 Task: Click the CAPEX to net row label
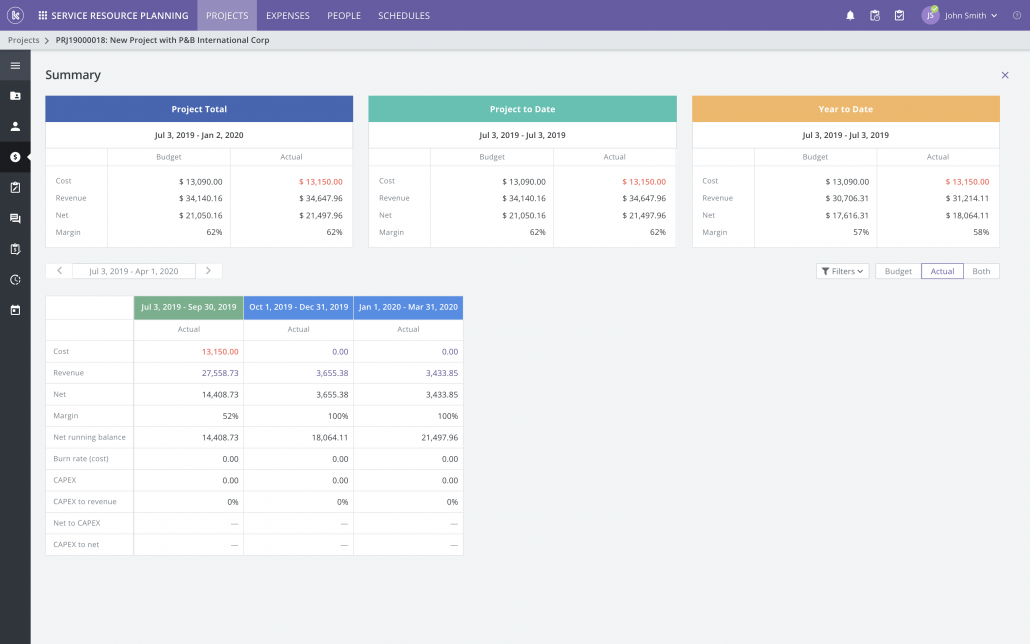76,544
